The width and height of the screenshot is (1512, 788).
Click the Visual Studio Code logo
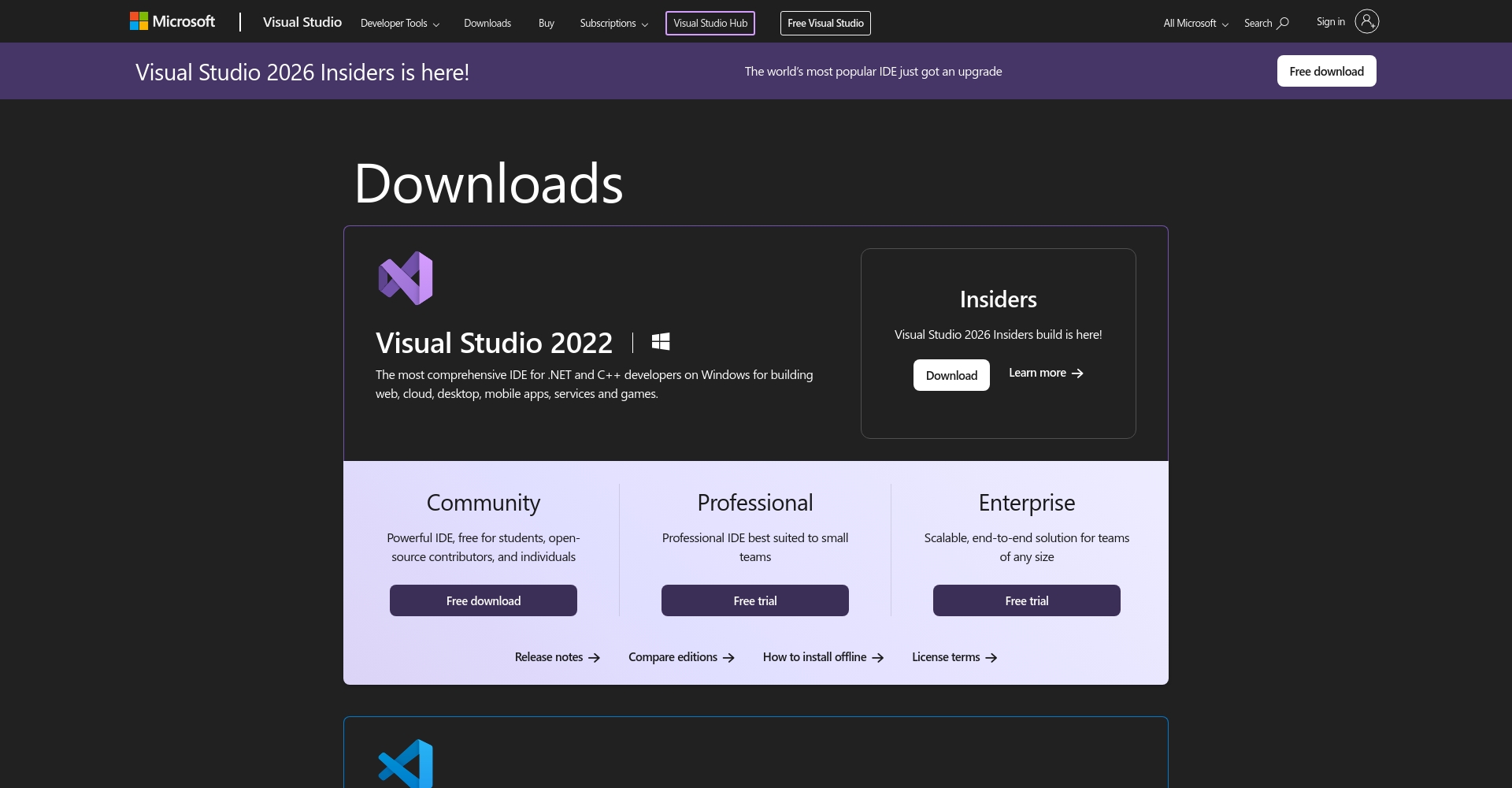click(x=406, y=763)
